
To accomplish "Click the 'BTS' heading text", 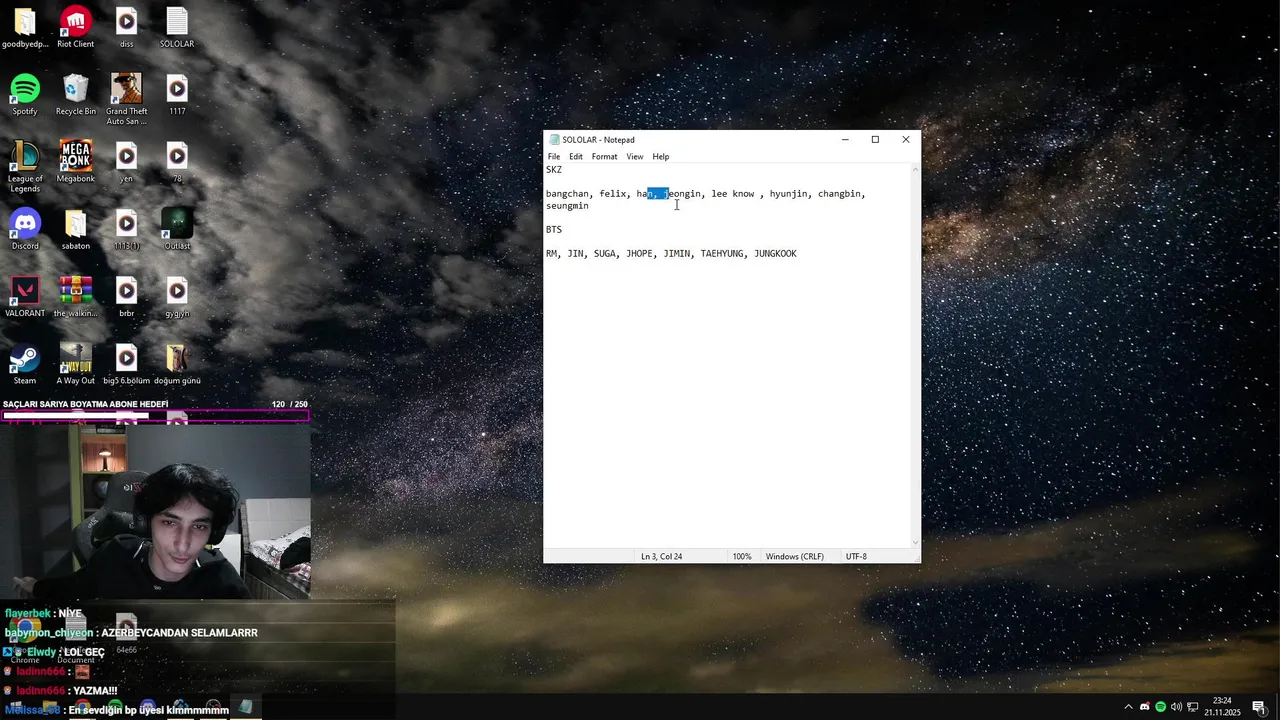I will coord(554,230).
